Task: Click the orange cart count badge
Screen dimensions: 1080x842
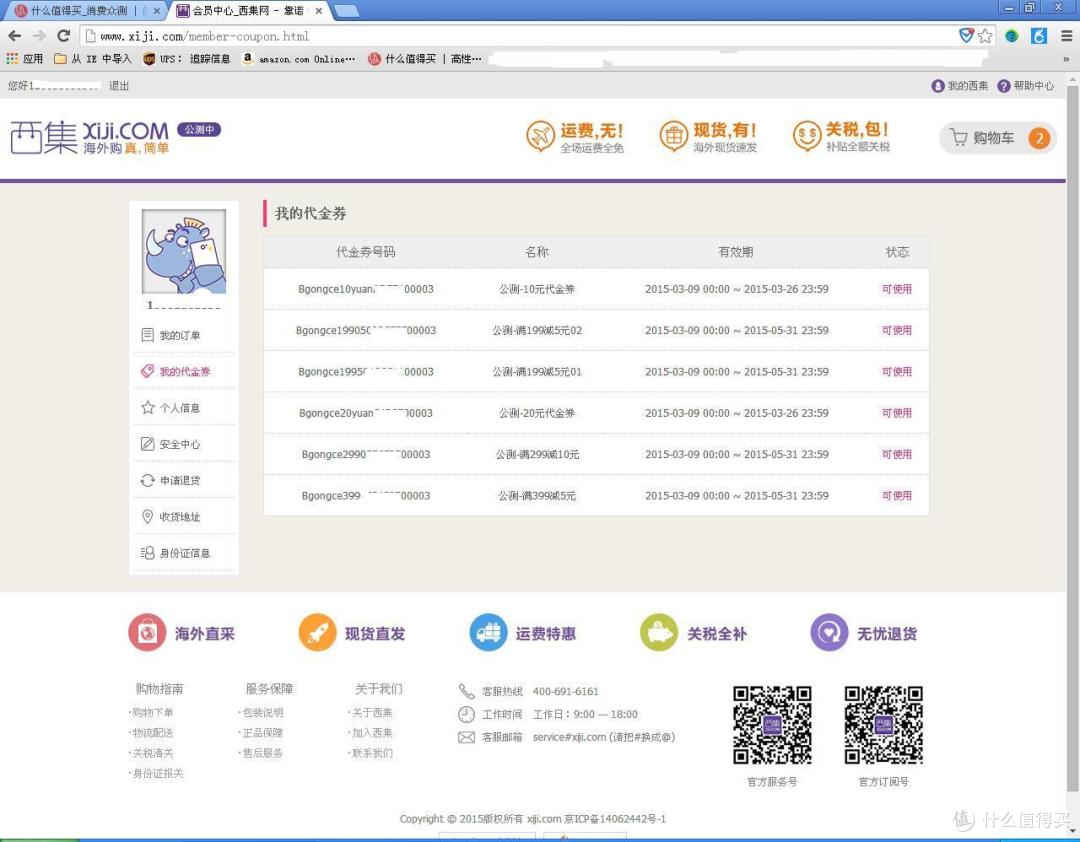Action: (x=1039, y=138)
